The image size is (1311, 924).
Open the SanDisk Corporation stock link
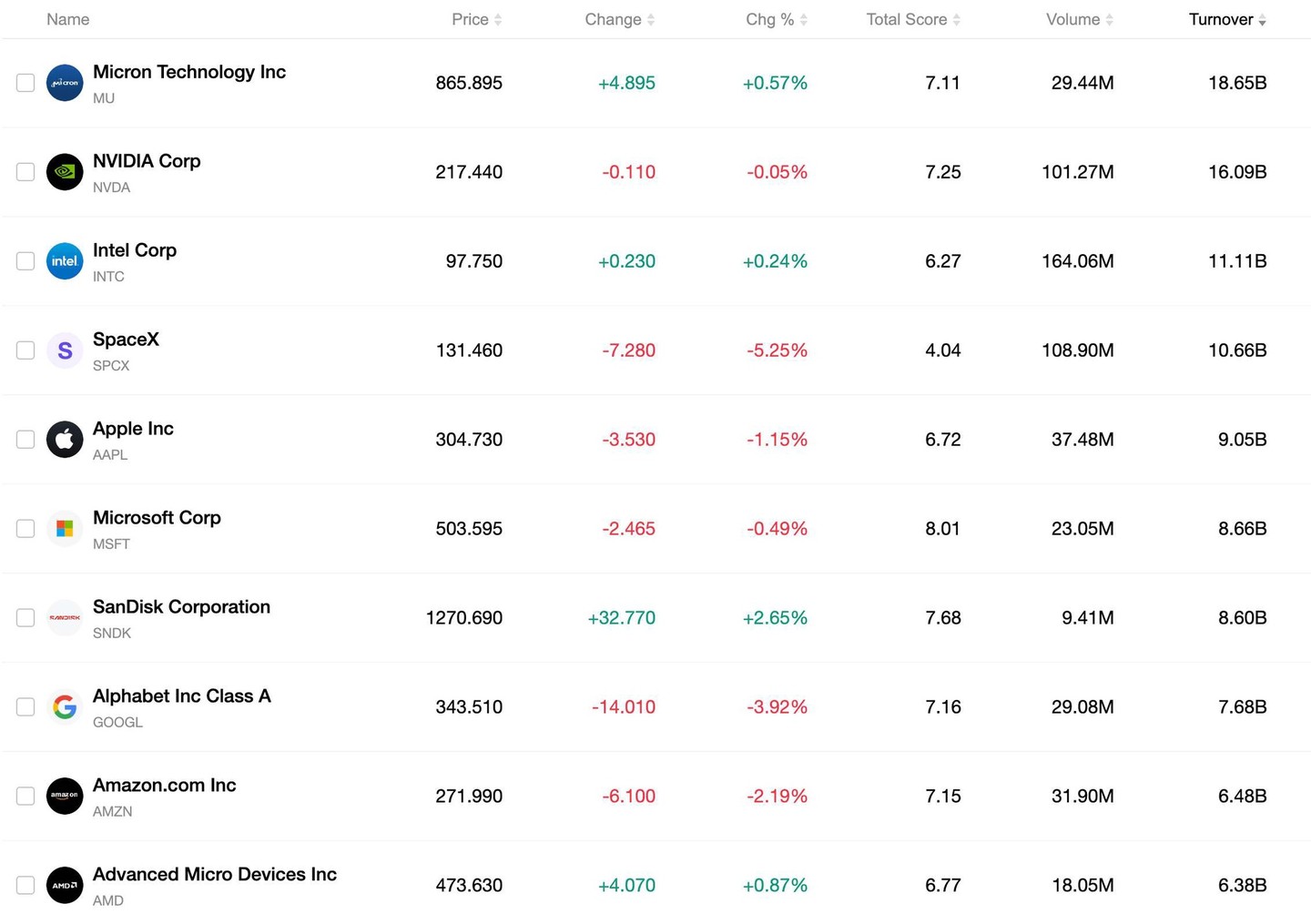coord(181,607)
